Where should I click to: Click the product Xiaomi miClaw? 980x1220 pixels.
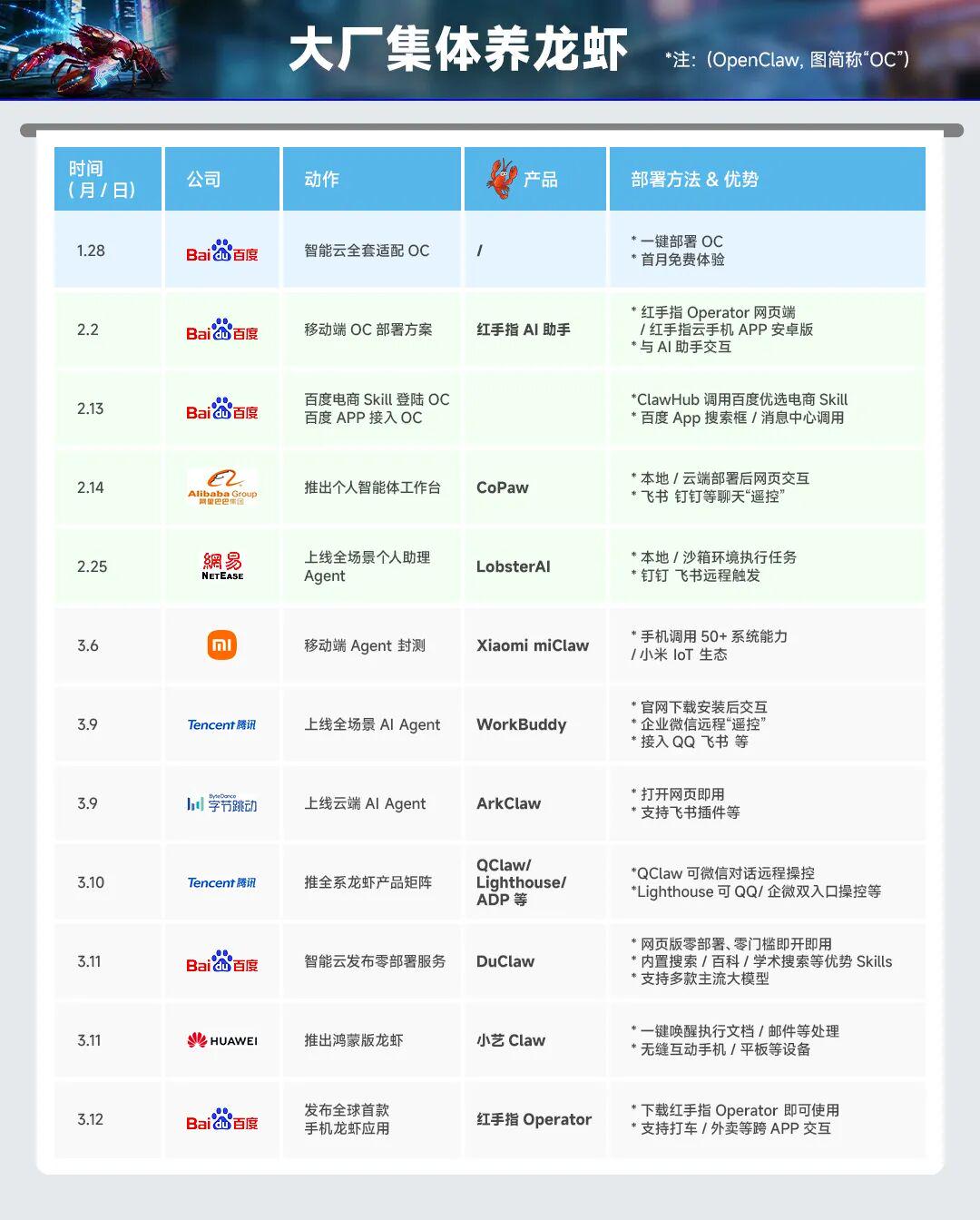click(x=533, y=645)
